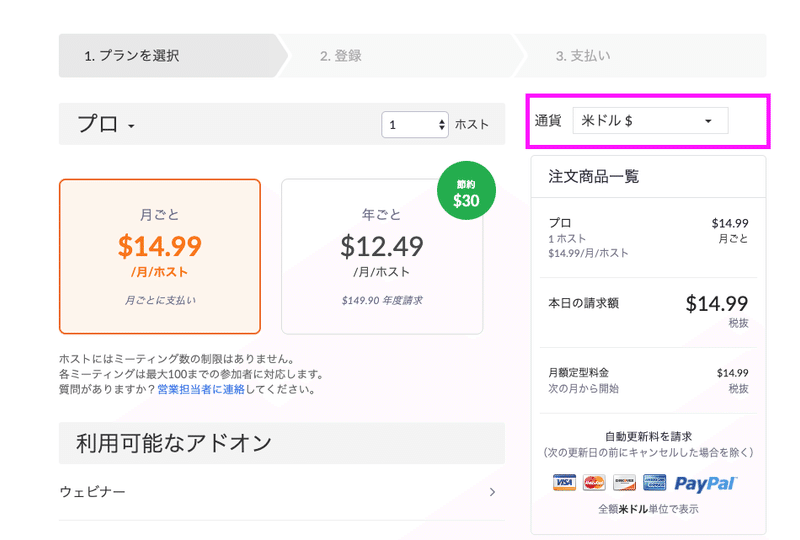Click the Visa card icon
The width and height of the screenshot is (800, 540).
click(564, 482)
